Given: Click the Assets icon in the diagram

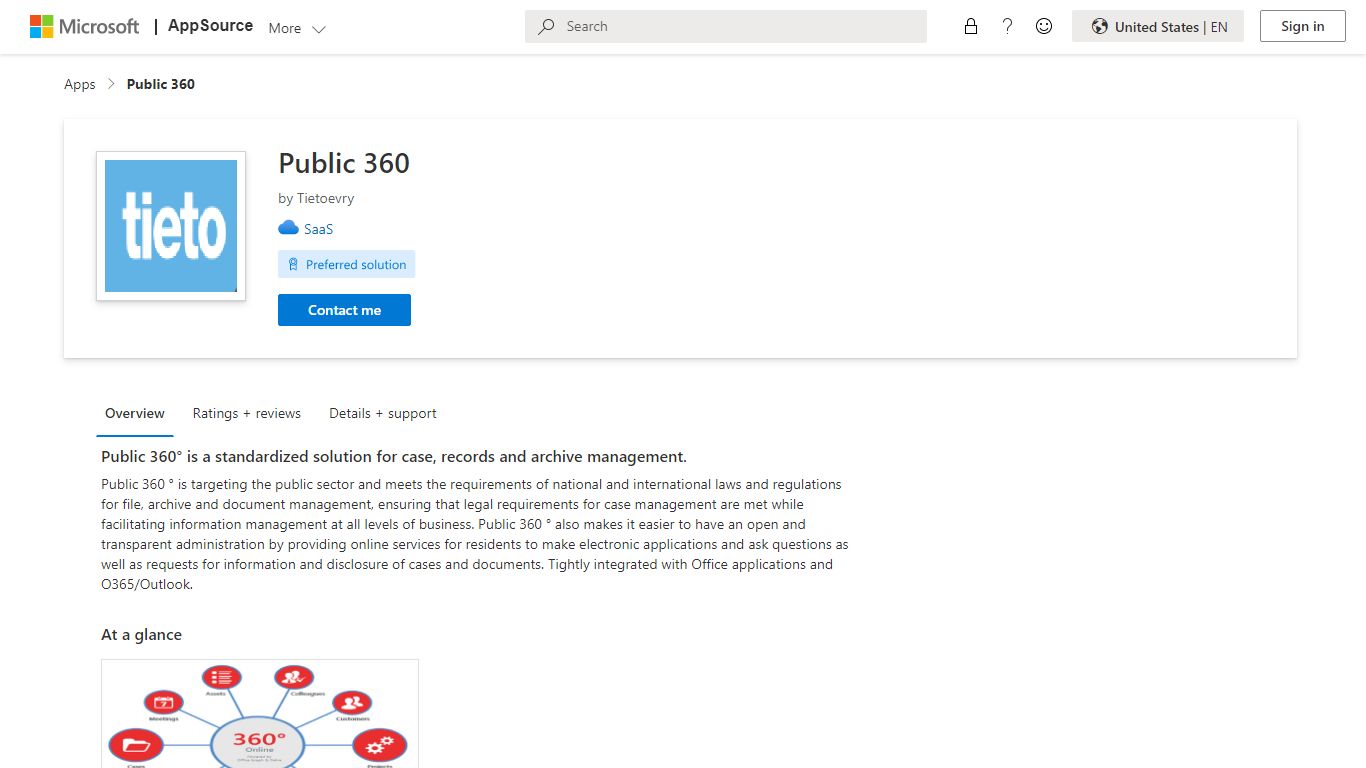Looking at the screenshot, I should coord(221,677).
